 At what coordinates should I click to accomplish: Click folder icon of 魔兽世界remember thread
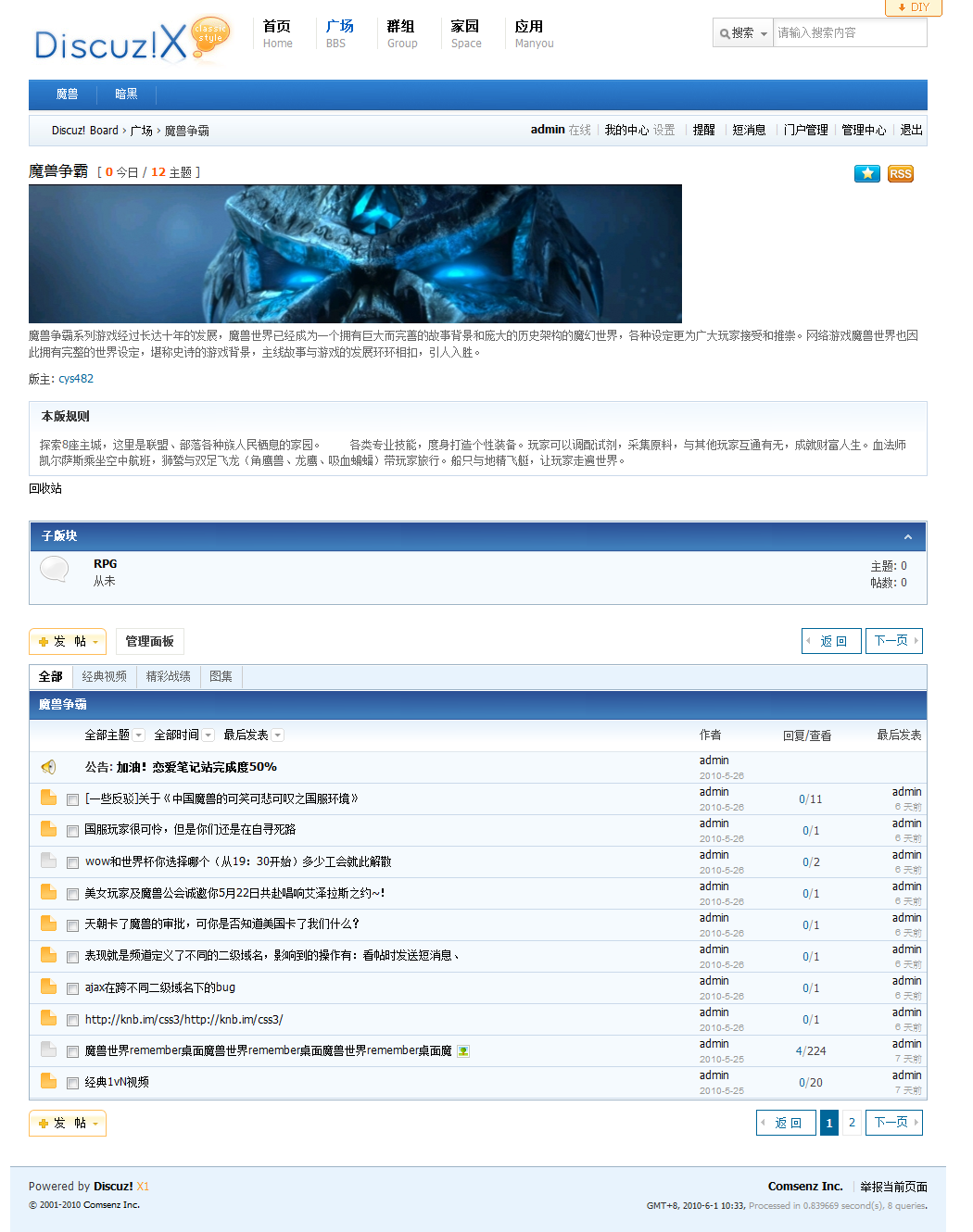click(x=49, y=1050)
